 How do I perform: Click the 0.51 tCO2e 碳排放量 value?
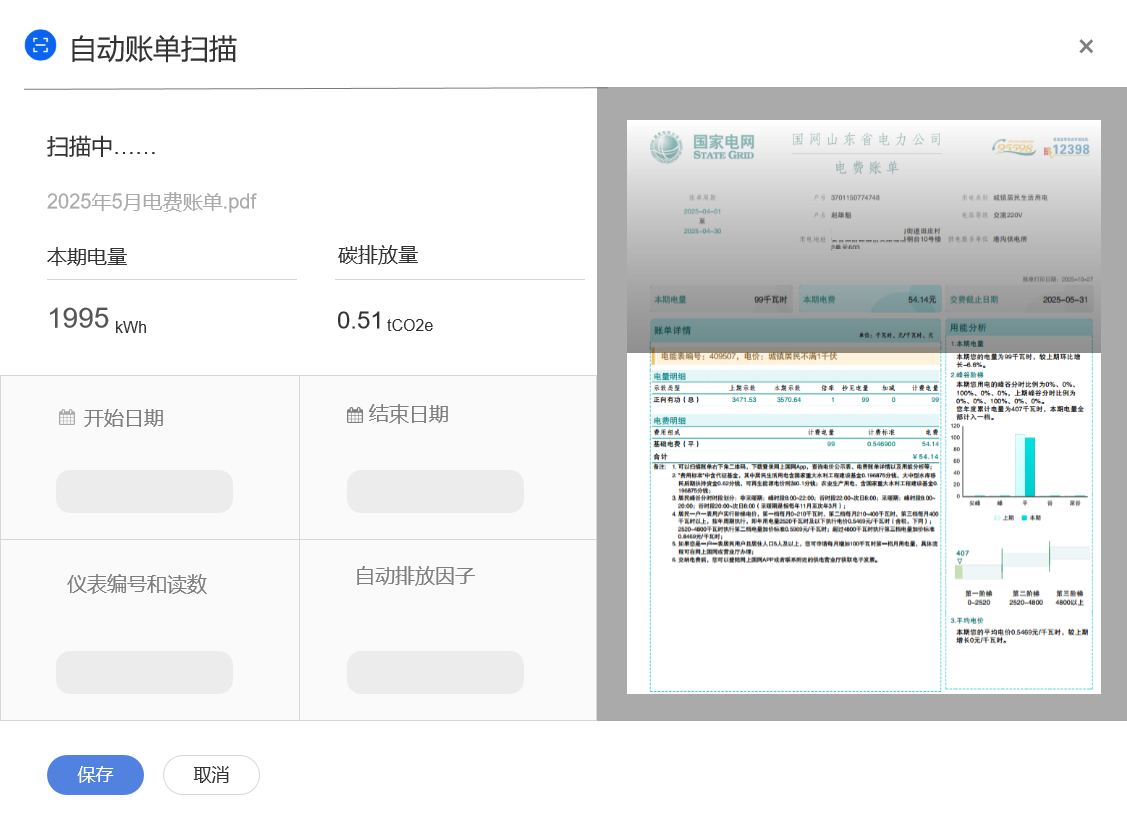pos(384,322)
